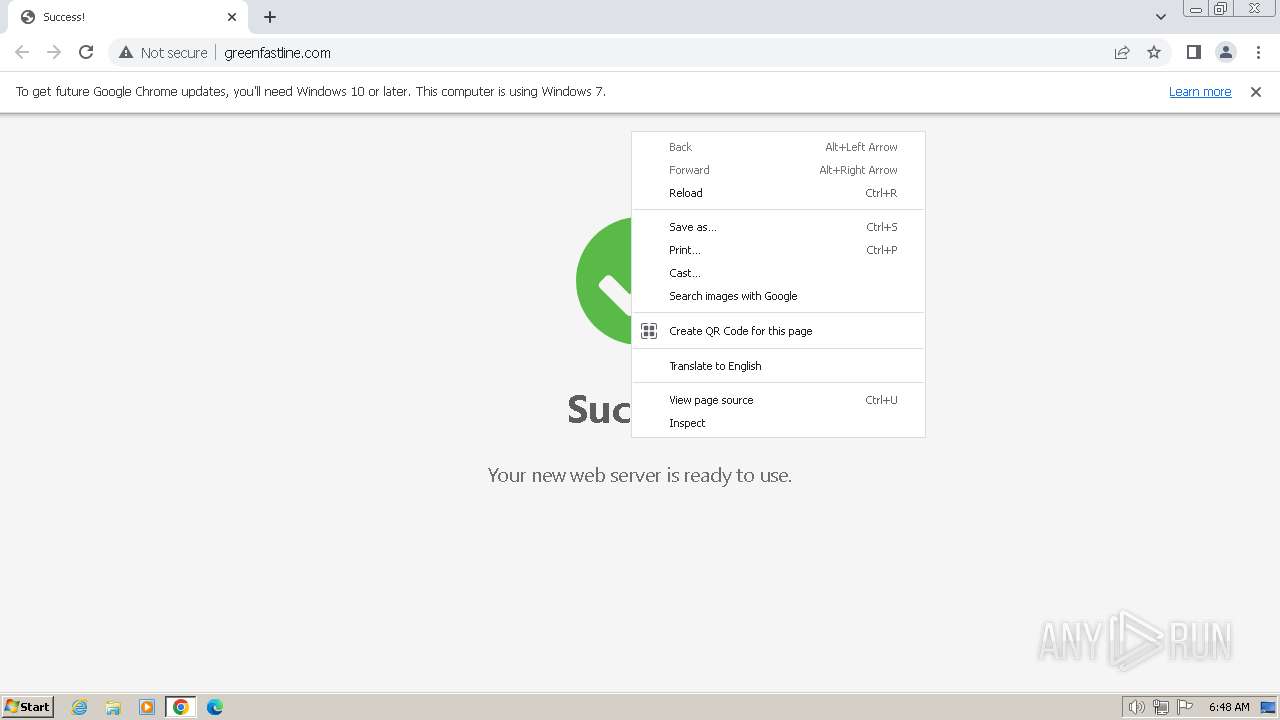Viewport: 1280px width, 720px height.
Task: Click the green checkmark success image
Action: coord(604,281)
